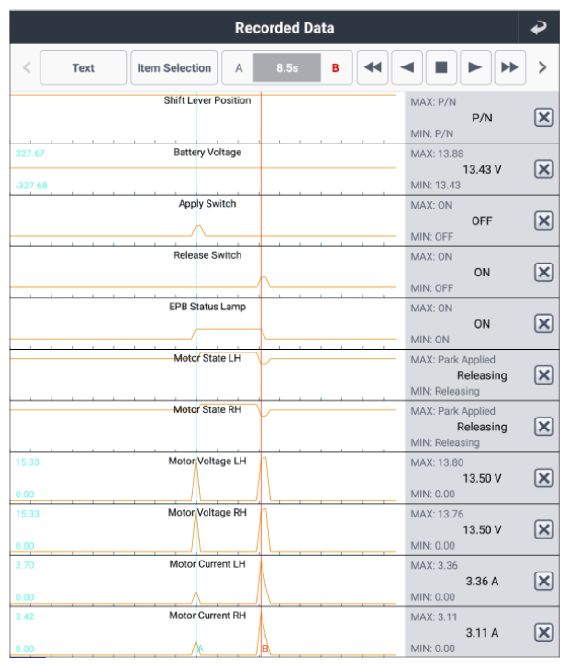Viewport: 569px width, 667px height.
Task: Remove the EPB Status Lamp graph
Action: [543, 324]
